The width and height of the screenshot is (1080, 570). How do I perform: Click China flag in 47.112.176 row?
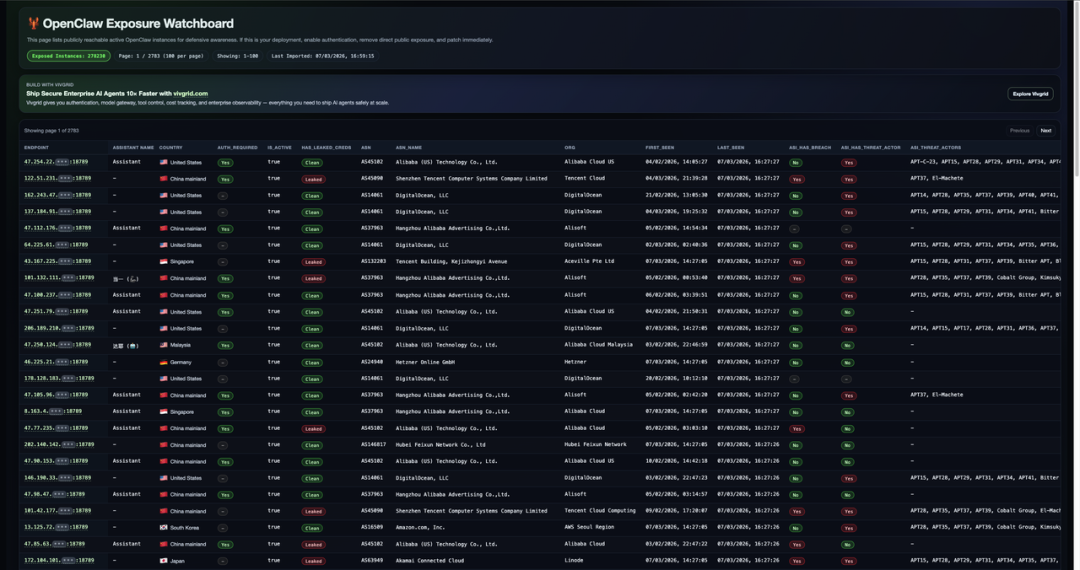[x=163, y=229]
